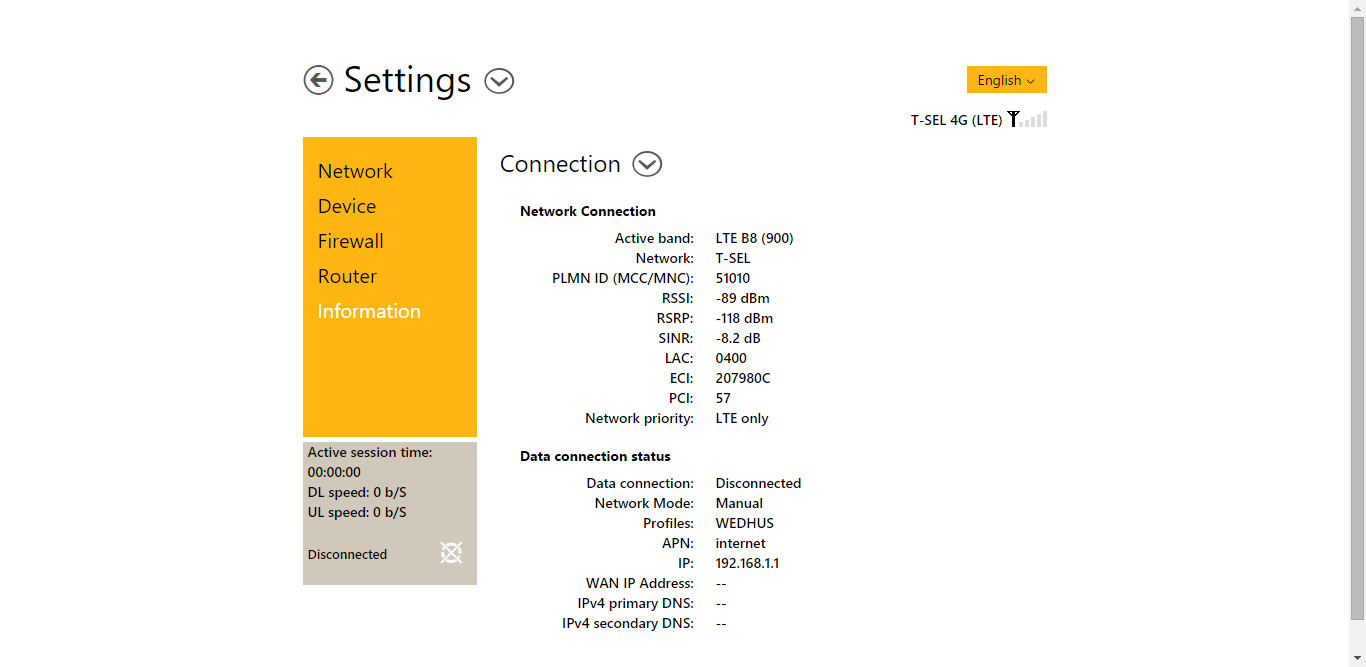Open the Network settings menu
Screen dimensions: 1366x667
[x=355, y=171]
